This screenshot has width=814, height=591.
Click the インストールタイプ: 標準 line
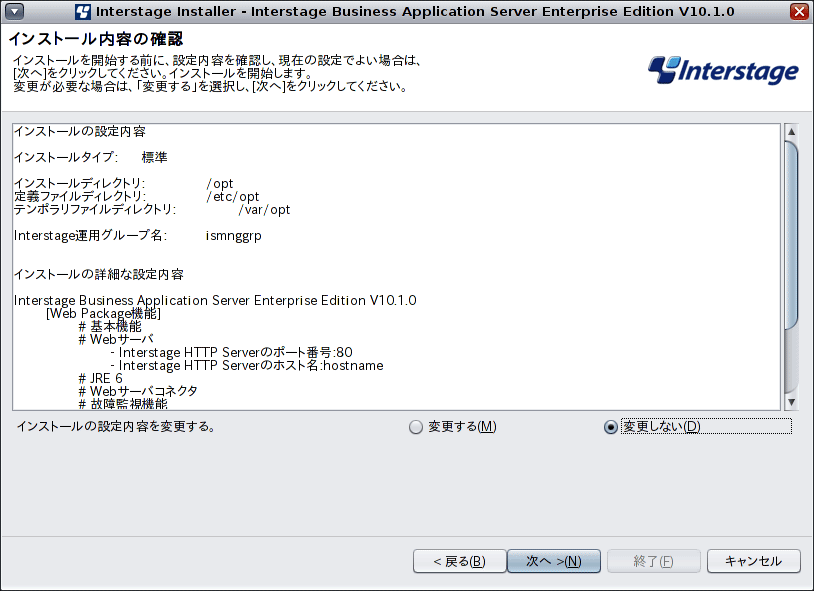pos(91,157)
